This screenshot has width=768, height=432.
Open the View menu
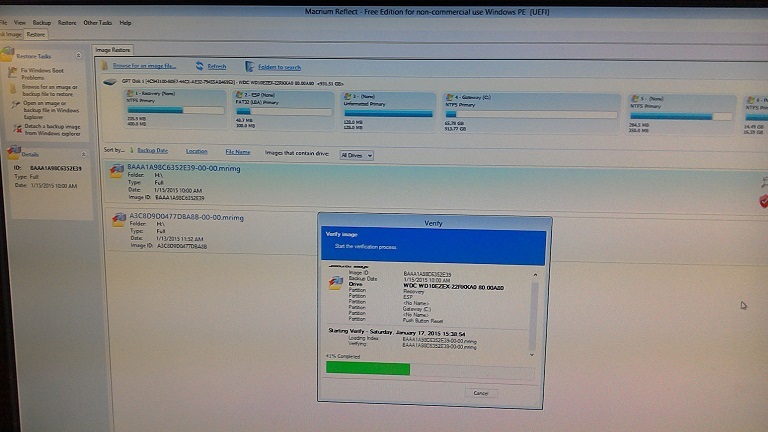pyautogui.click(x=20, y=23)
